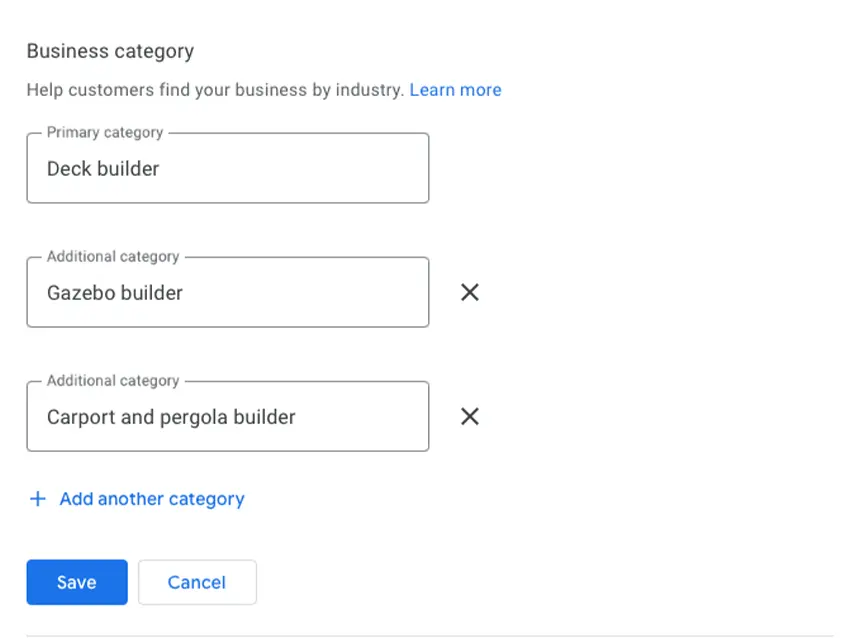Viewport: 841px width, 638px height.
Task: Open the Learn more link
Action: pyautogui.click(x=455, y=90)
